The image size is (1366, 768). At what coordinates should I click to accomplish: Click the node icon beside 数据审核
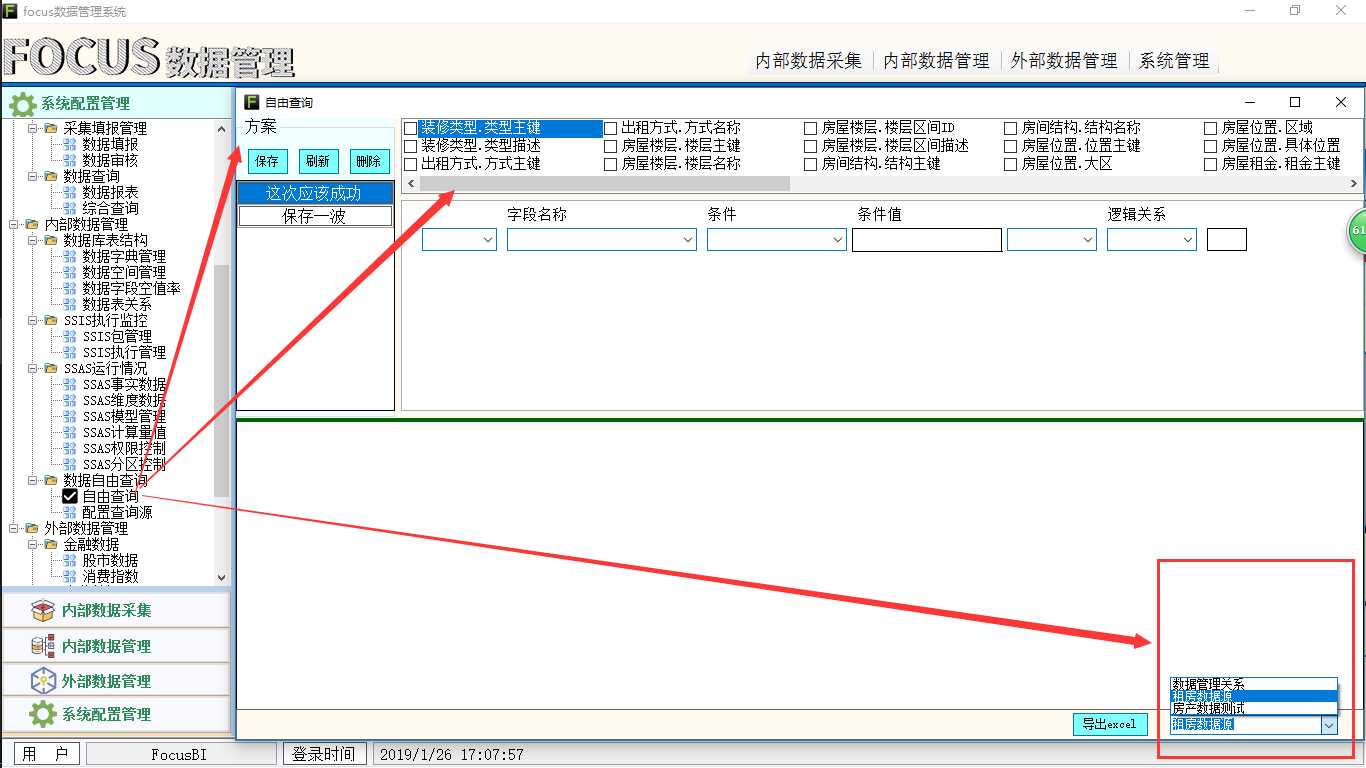click(x=69, y=160)
